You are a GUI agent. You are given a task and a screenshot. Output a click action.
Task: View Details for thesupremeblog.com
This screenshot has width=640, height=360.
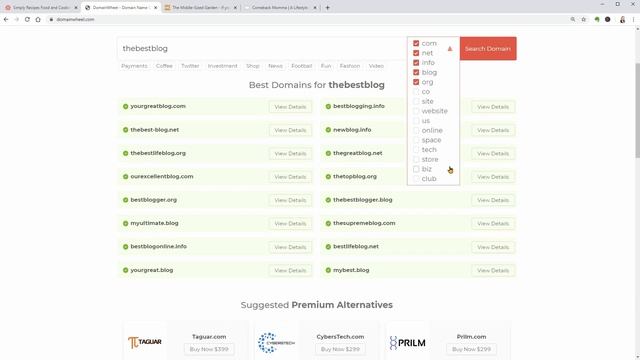point(493,224)
